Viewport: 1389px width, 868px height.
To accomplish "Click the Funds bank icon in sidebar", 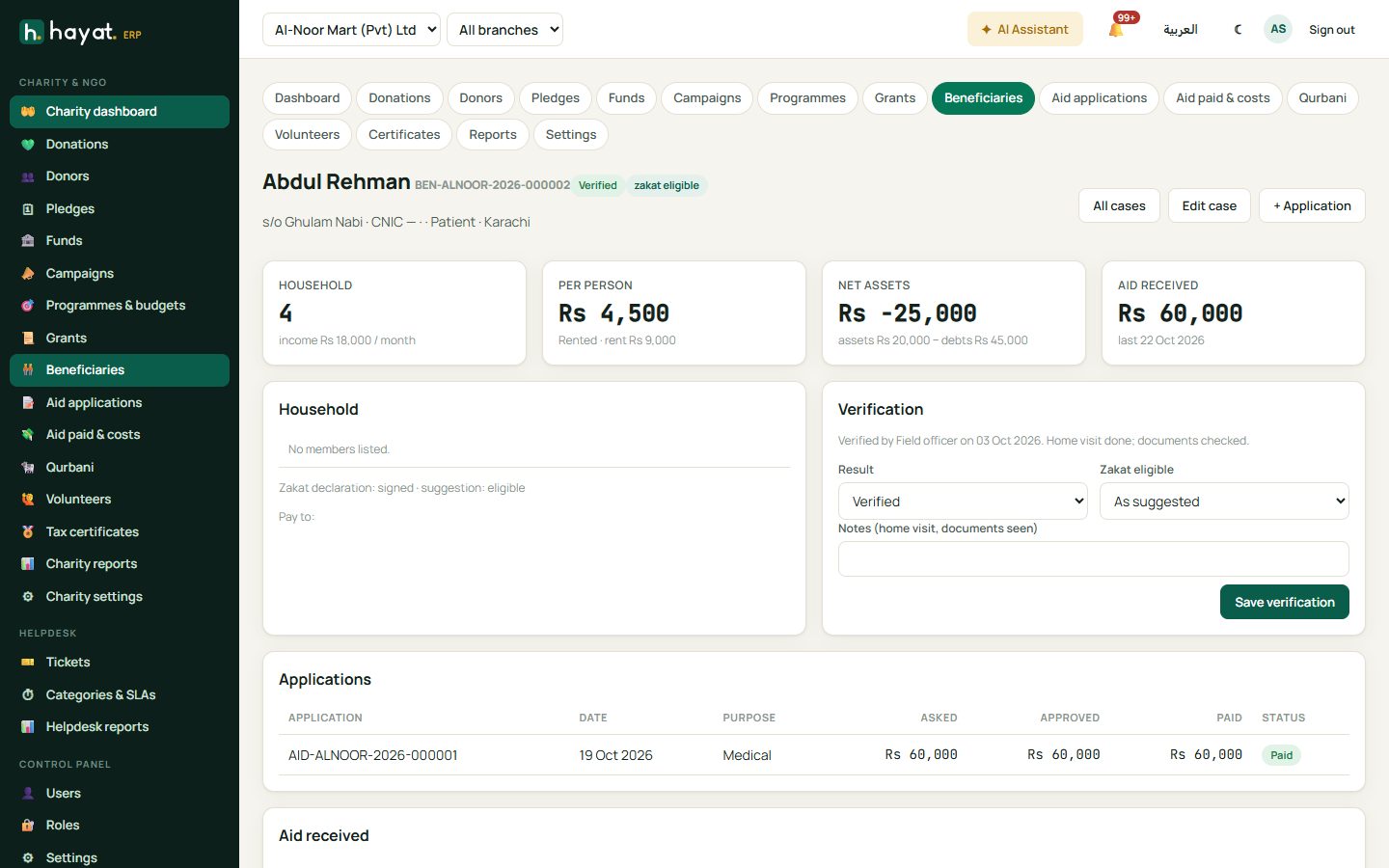I will tap(28, 241).
